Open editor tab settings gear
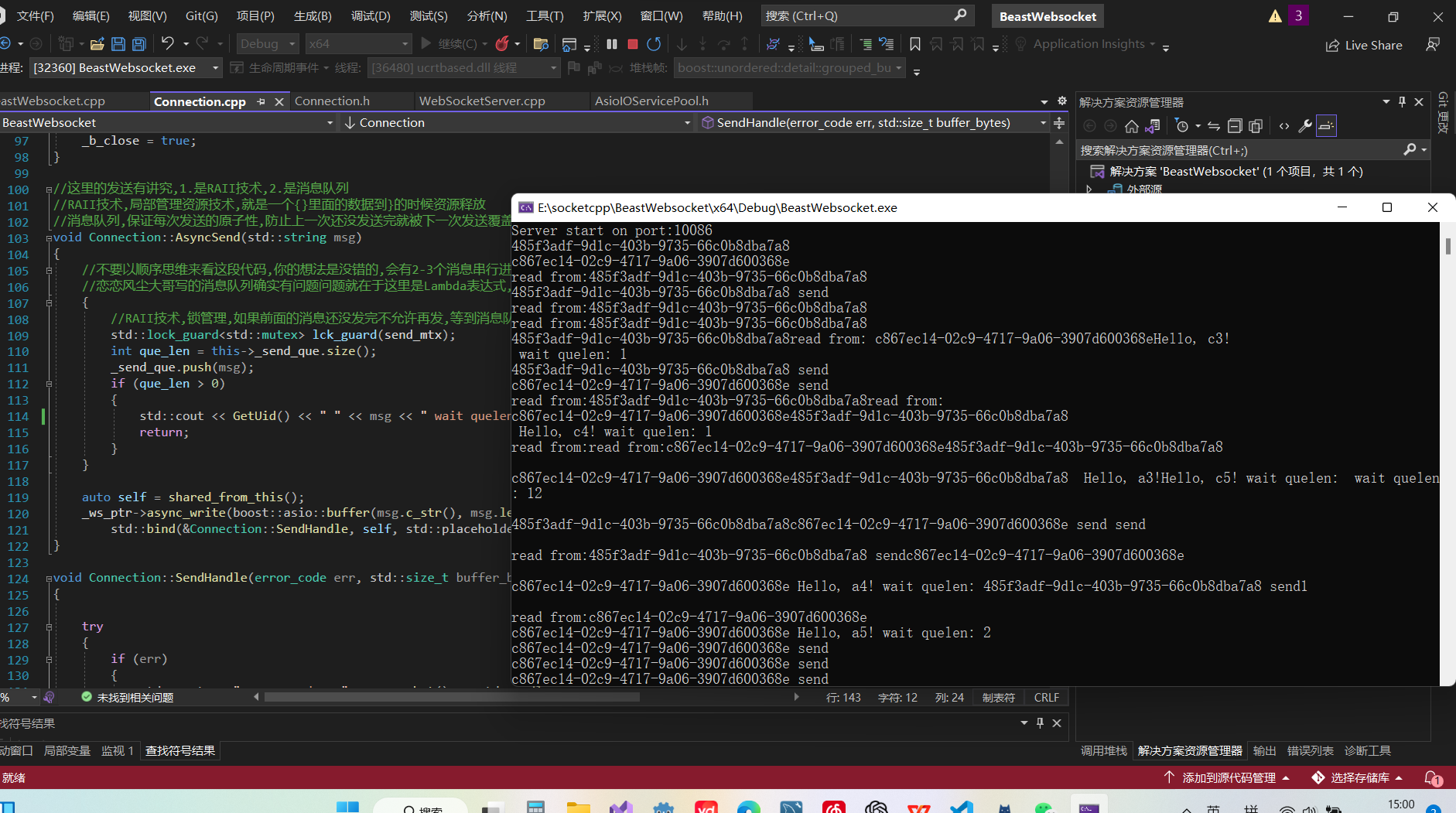The height and width of the screenshot is (813, 1456). 1062,101
